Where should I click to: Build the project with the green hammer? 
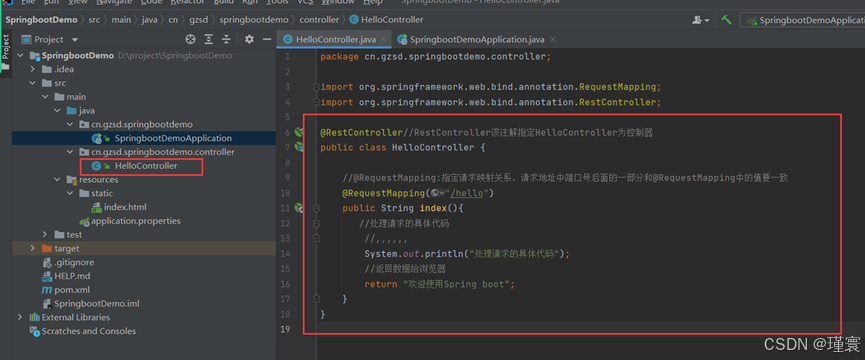[x=727, y=20]
